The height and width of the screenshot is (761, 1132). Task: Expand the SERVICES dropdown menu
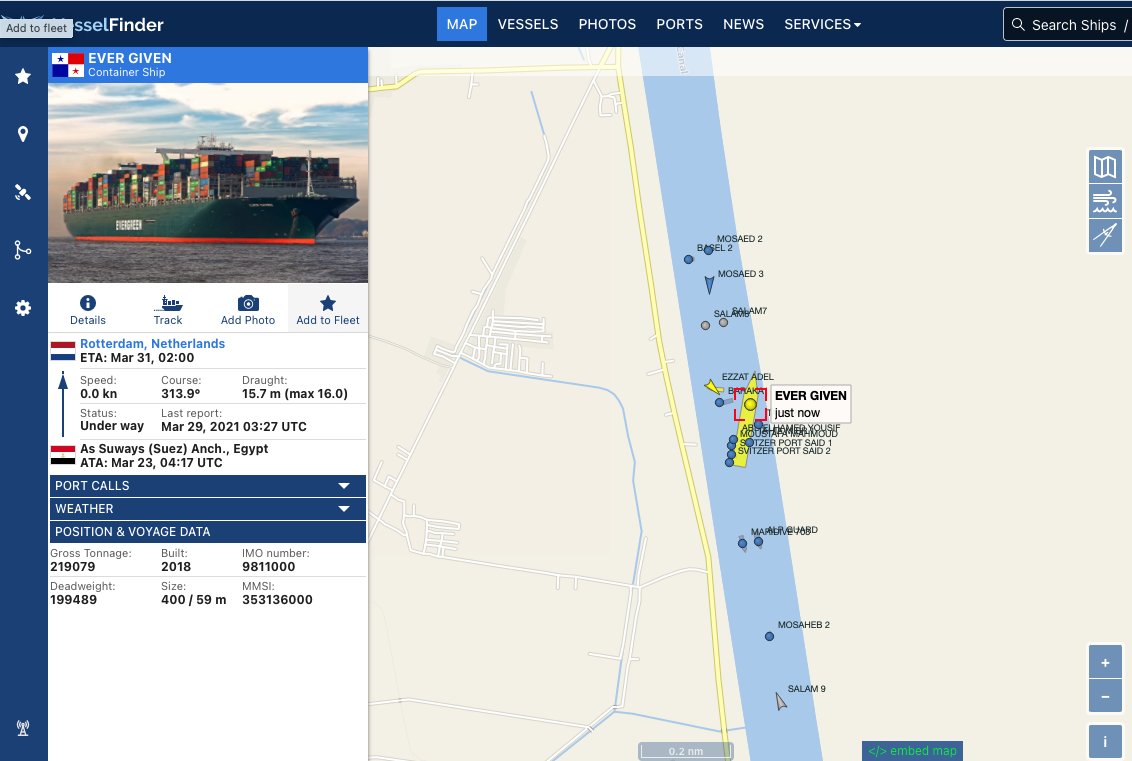tap(822, 24)
